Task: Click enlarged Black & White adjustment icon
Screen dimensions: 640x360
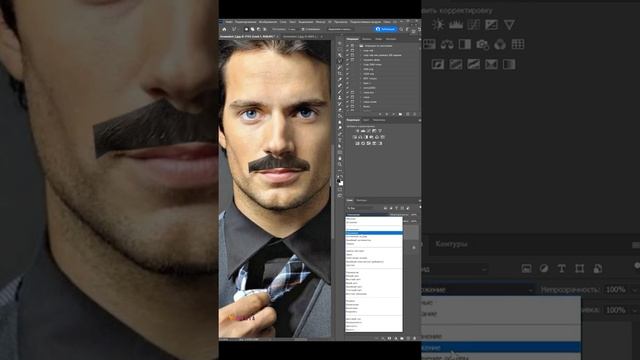Action: [465, 44]
